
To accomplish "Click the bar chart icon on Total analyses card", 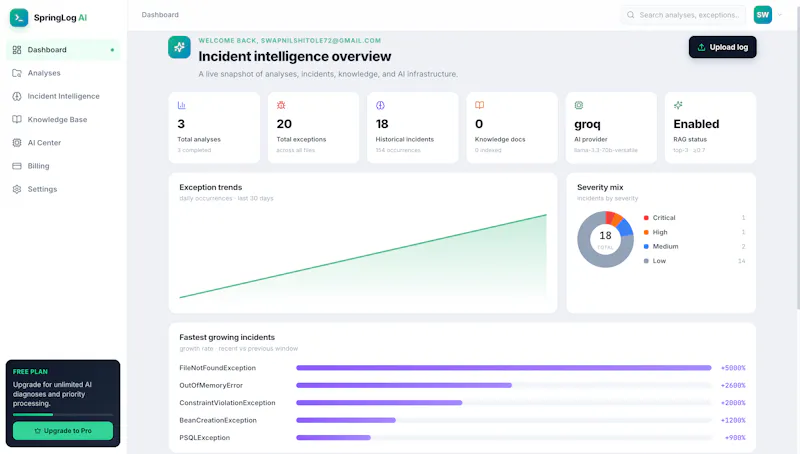I will coord(182,105).
